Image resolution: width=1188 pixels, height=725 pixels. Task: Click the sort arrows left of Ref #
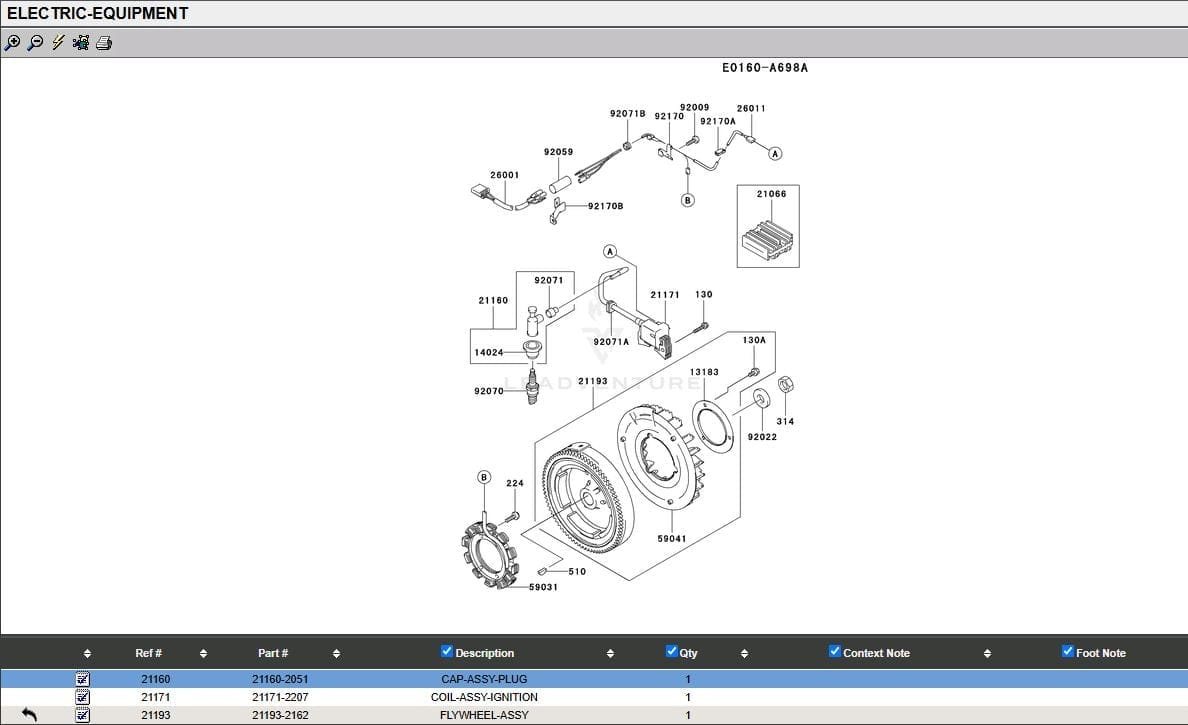click(87, 654)
